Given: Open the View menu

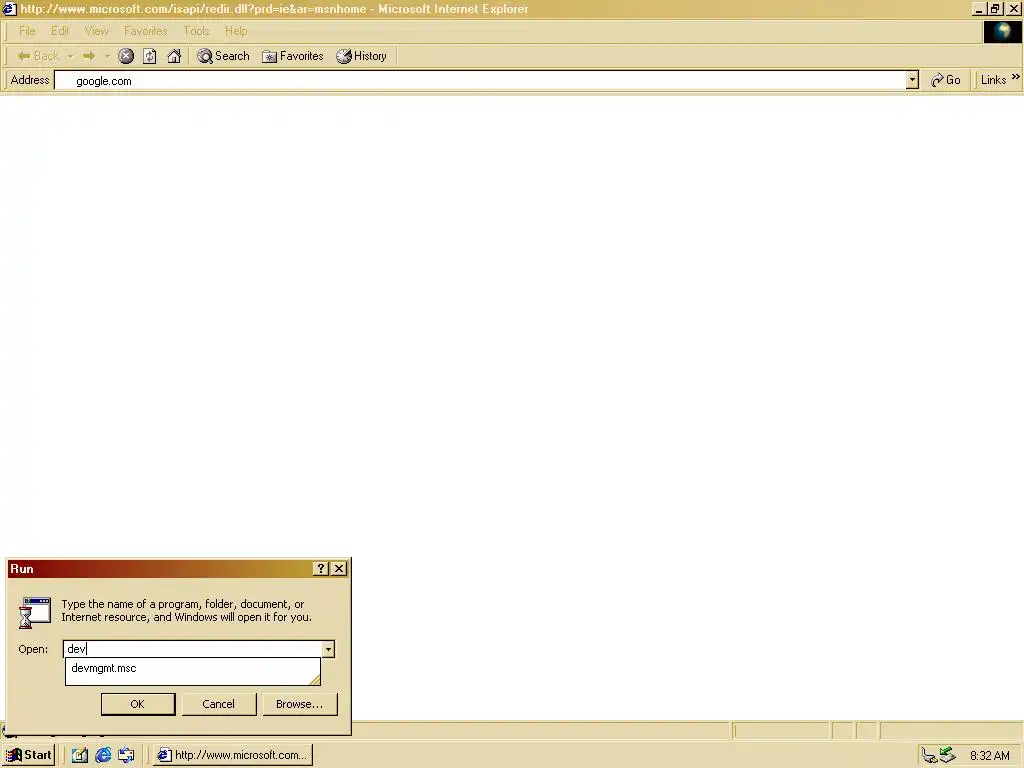Looking at the screenshot, I should point(96,31).
